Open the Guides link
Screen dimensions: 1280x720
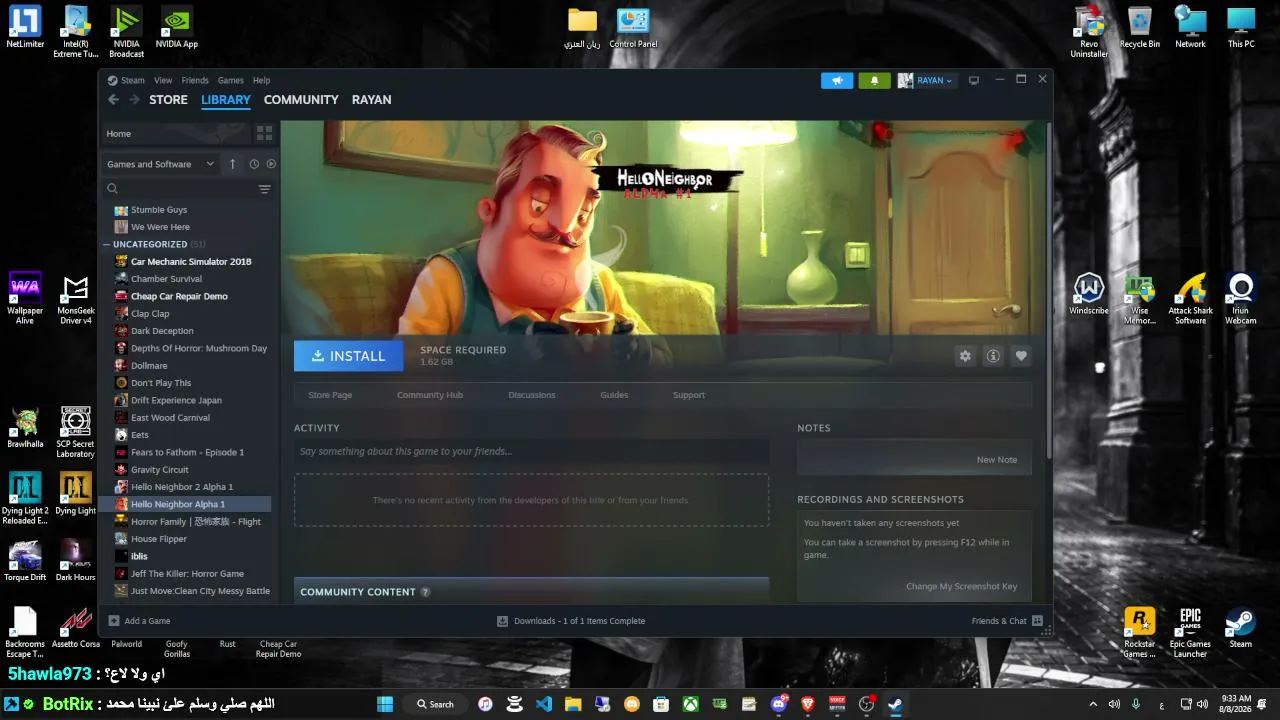tap(614, 395)
